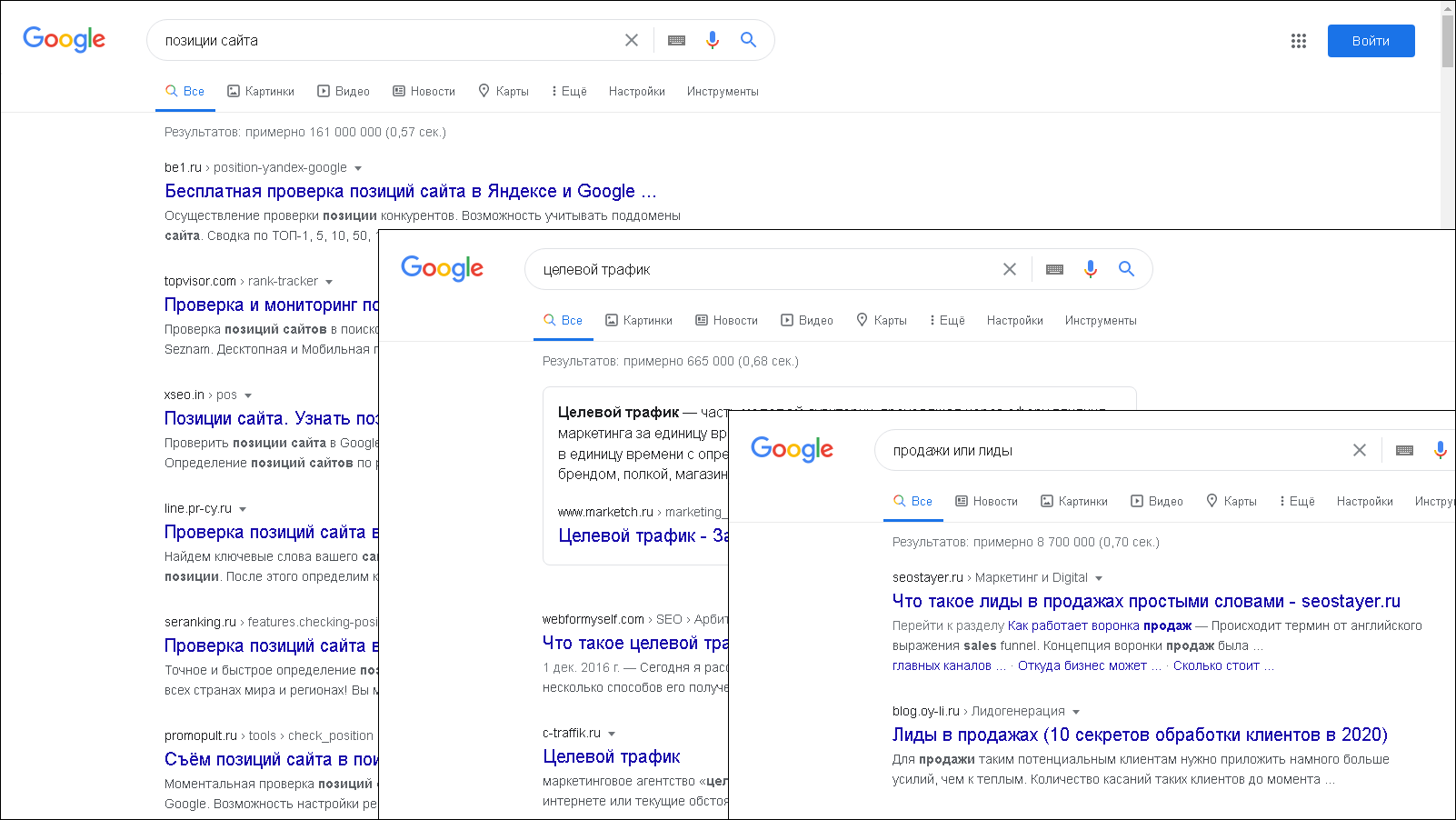Open 'Настройки' in the 'целевой трафик' results
Screen dimensions: 1456x820
[x=1015, y=321]
